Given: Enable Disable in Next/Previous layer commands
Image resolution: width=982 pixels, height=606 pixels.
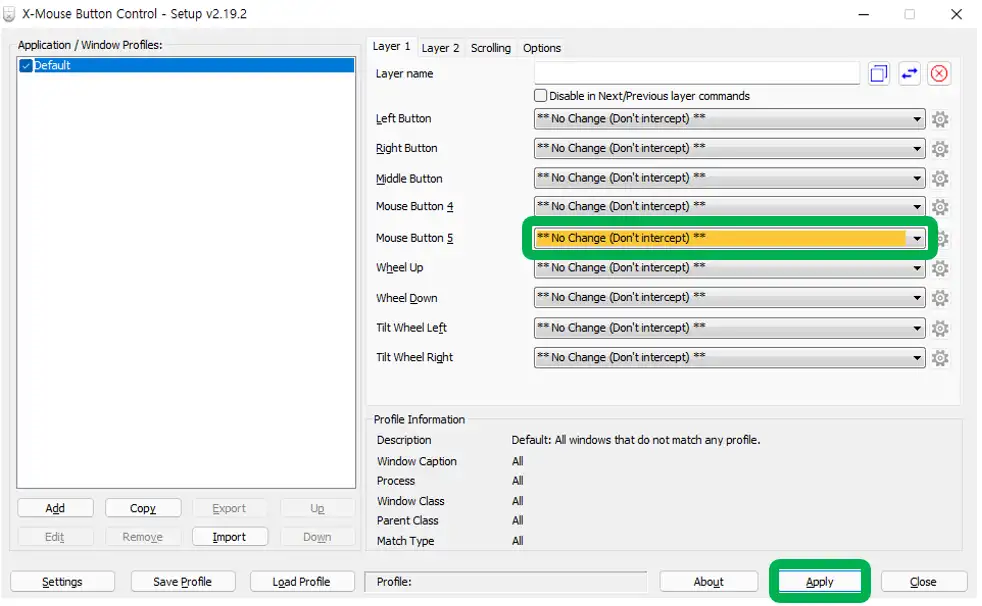Looking at the screenshot, I should click(x=541, y=96).
